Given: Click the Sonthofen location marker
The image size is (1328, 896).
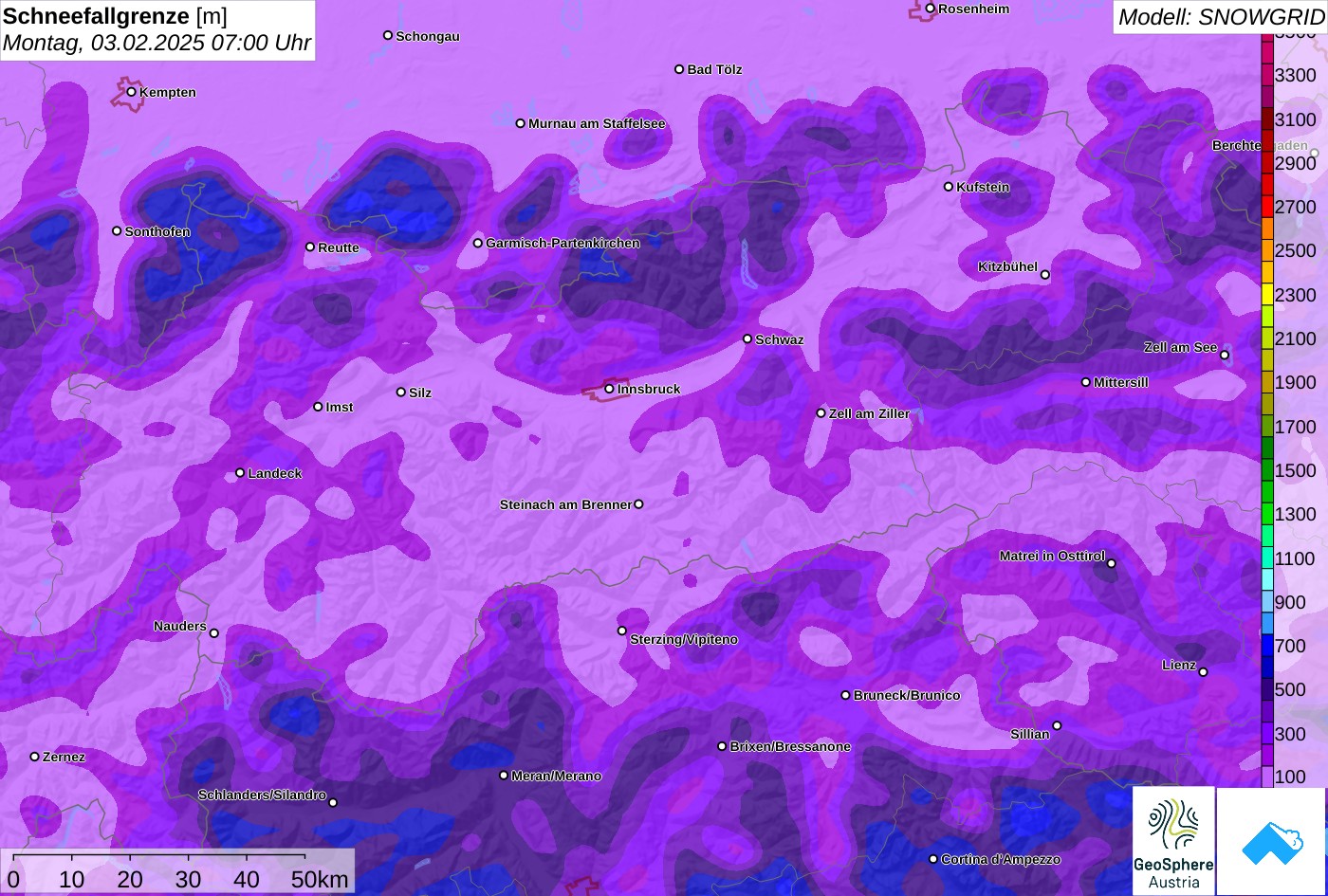Looking at the screenshot, I should click(x=118, y=231).
